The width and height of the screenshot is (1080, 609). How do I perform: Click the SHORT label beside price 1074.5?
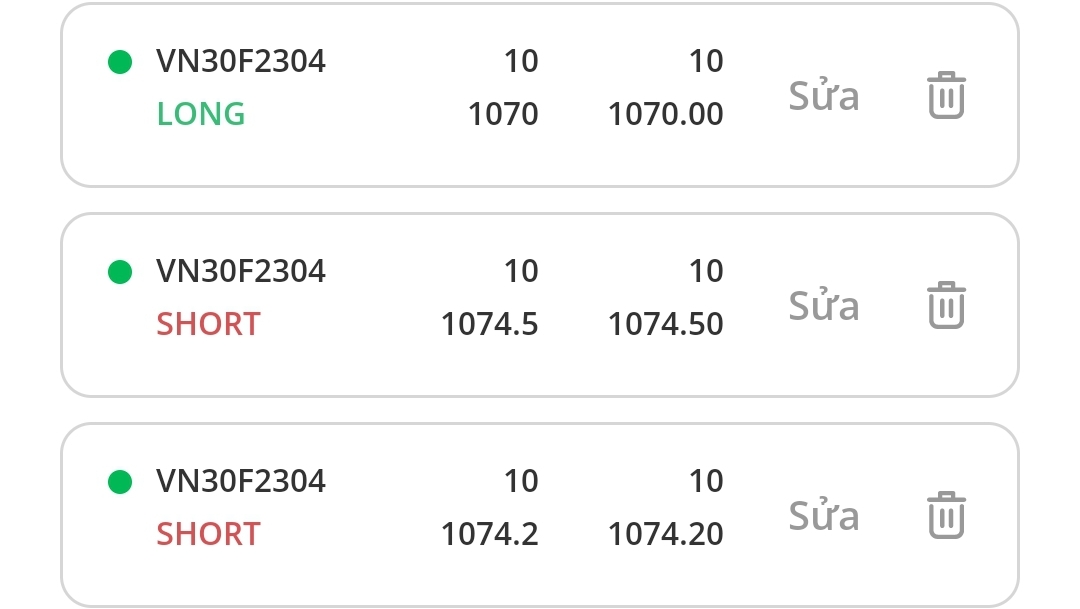208,324
